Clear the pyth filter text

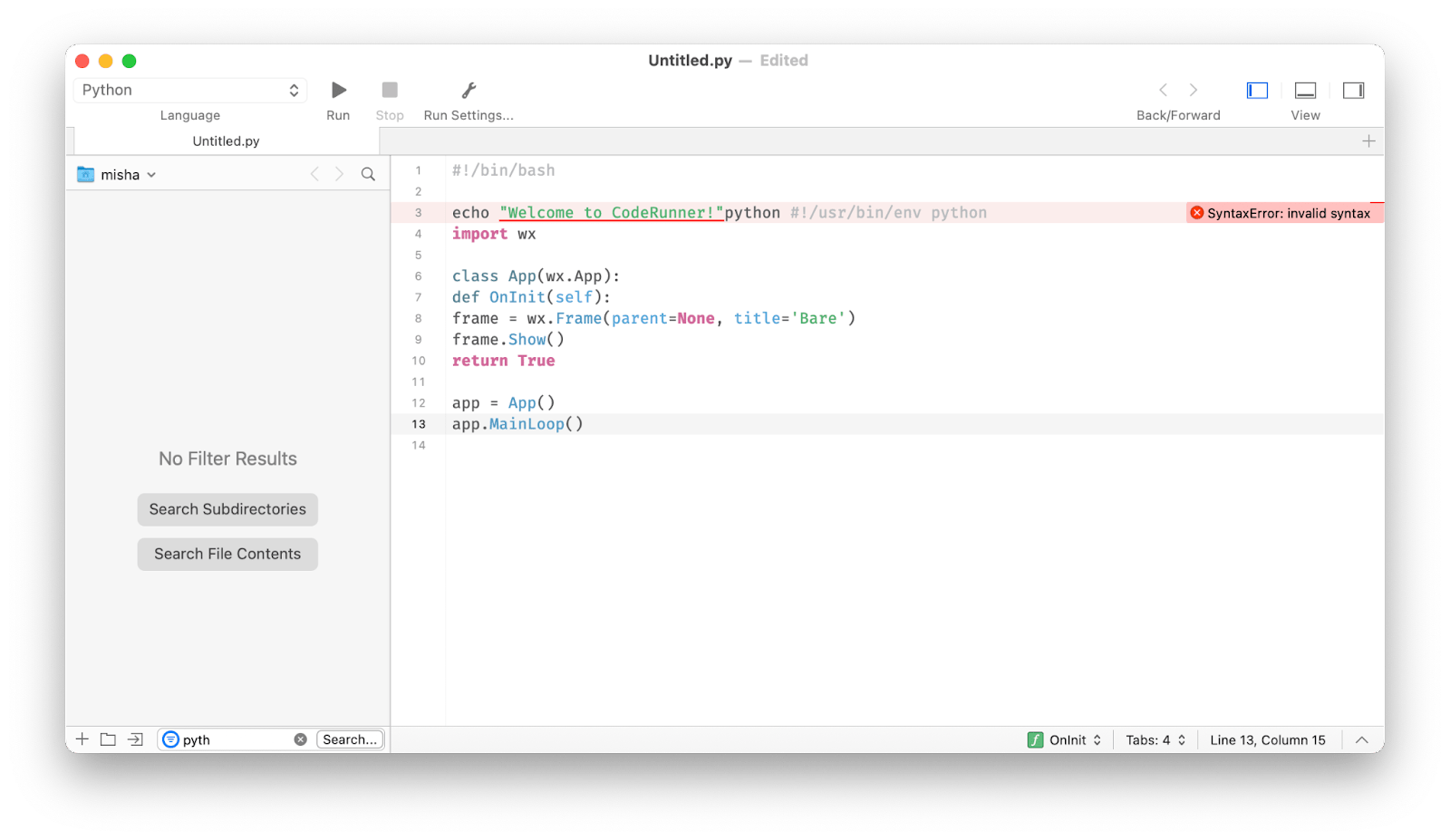[x=300, y=739]
